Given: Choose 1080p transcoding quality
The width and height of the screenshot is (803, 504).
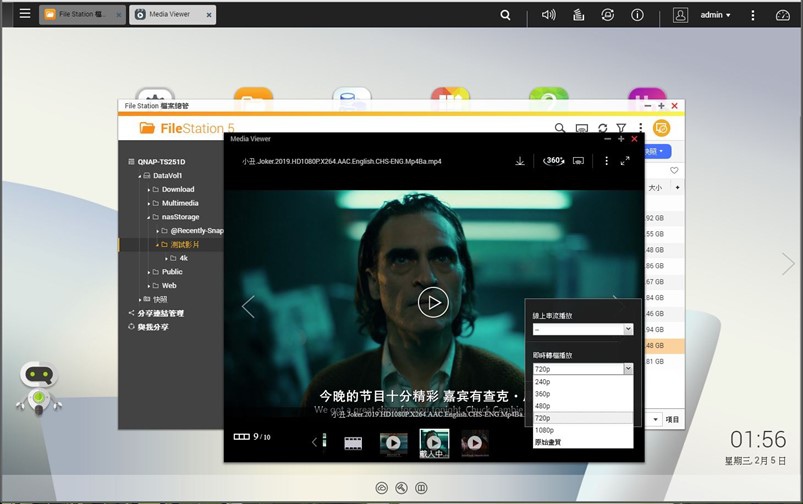Looking at the screenshot, I should 583,430.
